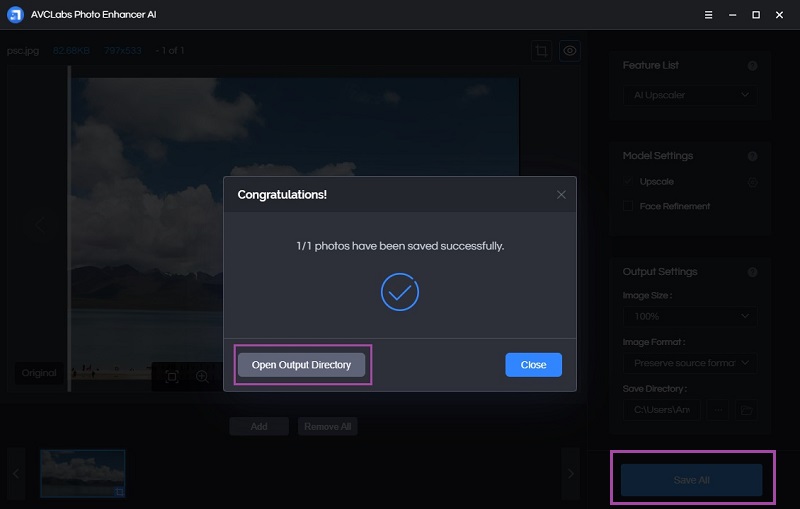
Task: Enable the Face Refinement checkbox
Action: coord(628,206)
